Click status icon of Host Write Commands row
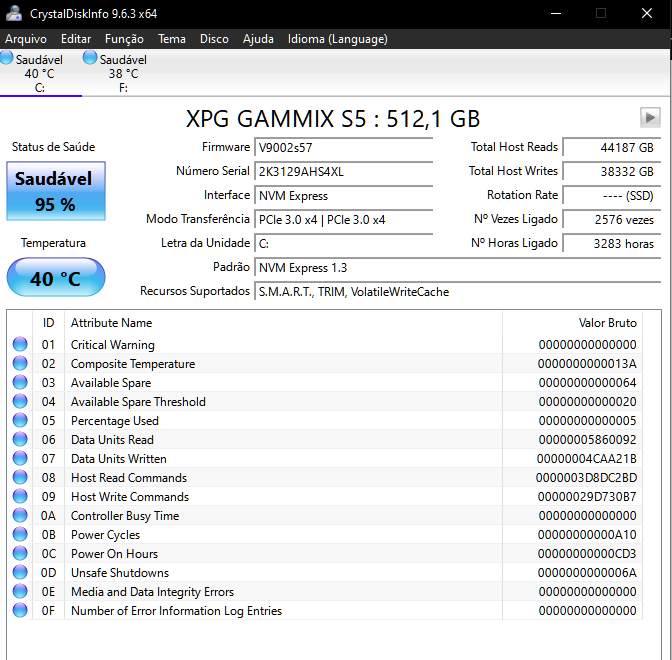 20,496
